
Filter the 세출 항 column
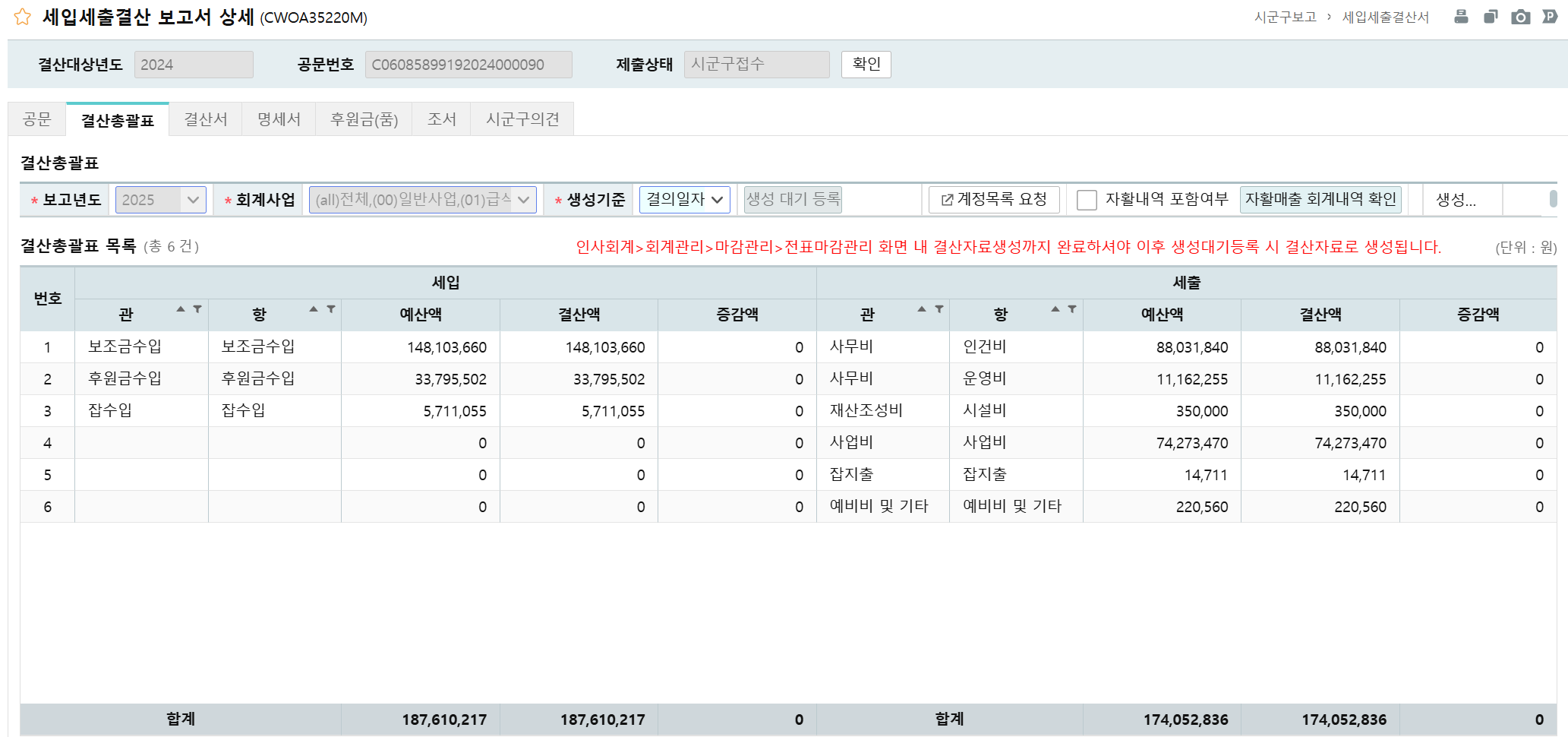(1072, 309)
